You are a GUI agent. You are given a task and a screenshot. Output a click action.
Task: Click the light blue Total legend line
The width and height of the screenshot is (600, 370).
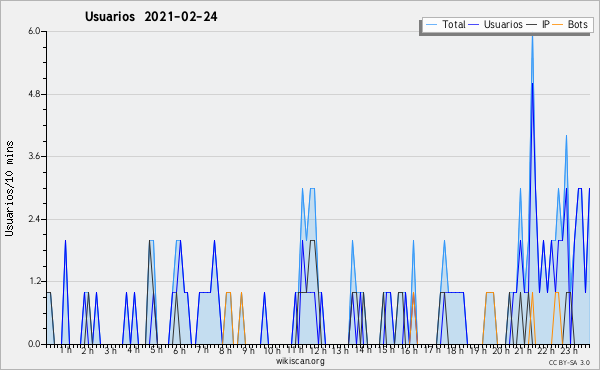point(431,24)
